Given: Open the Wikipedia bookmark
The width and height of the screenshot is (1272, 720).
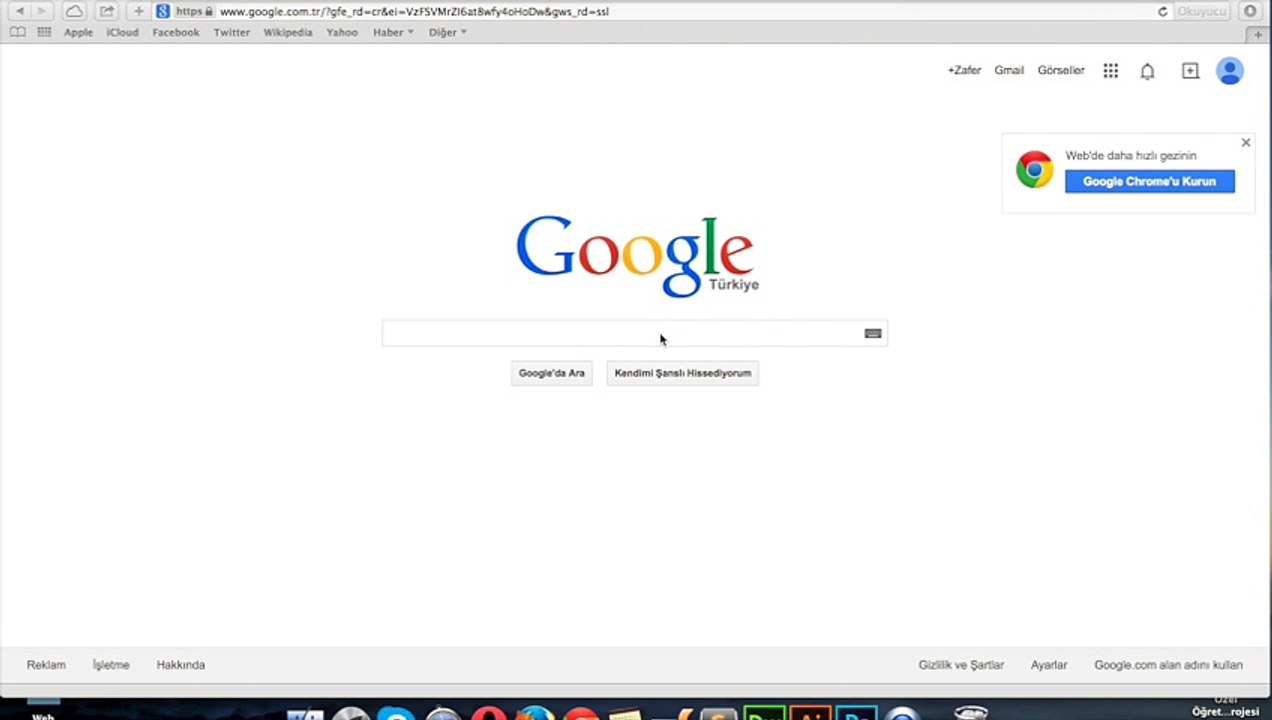Looking at the screenshot, I should (x=288, y=32).
